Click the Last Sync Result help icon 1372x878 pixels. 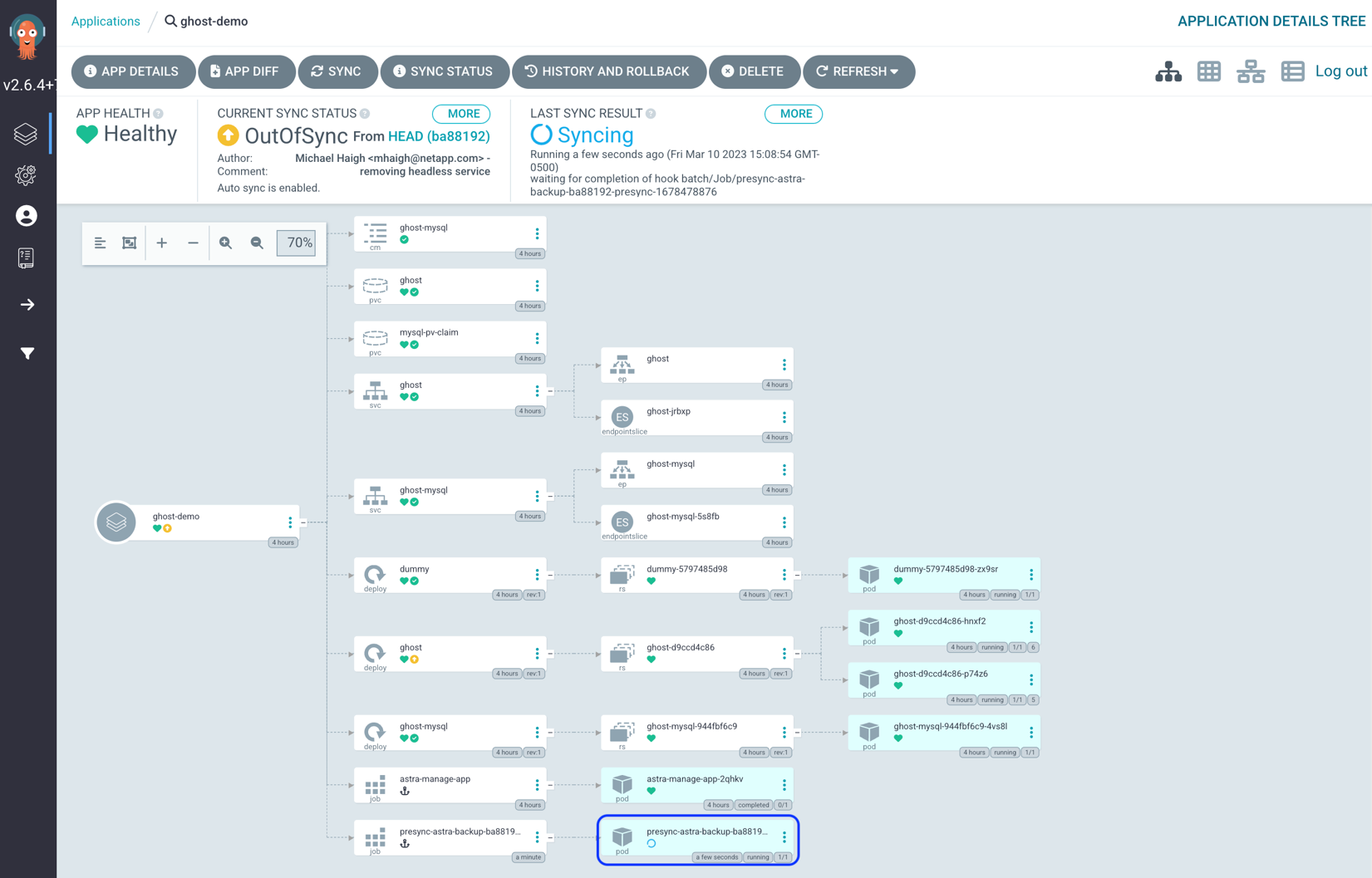[x=651, y=114]
